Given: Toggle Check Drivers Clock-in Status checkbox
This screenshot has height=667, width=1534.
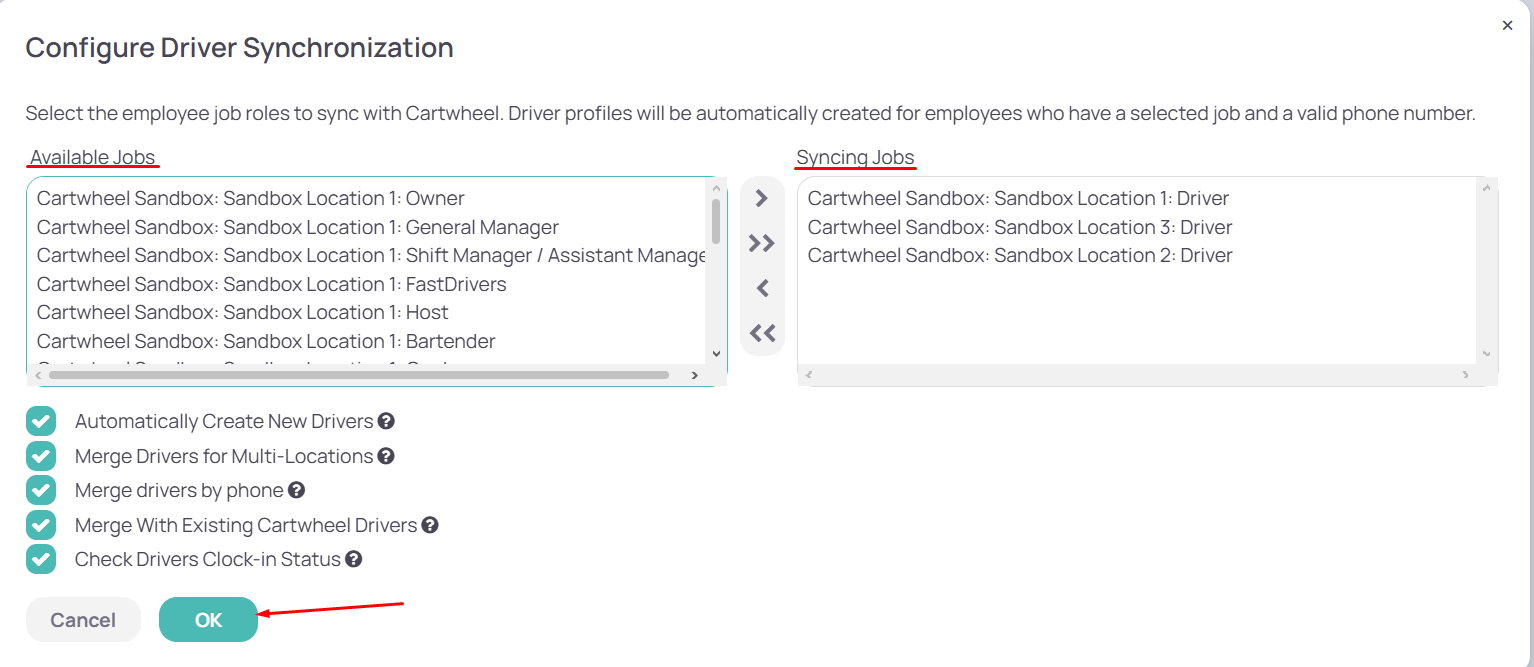Looking at the screenshot, I should 41,559.
